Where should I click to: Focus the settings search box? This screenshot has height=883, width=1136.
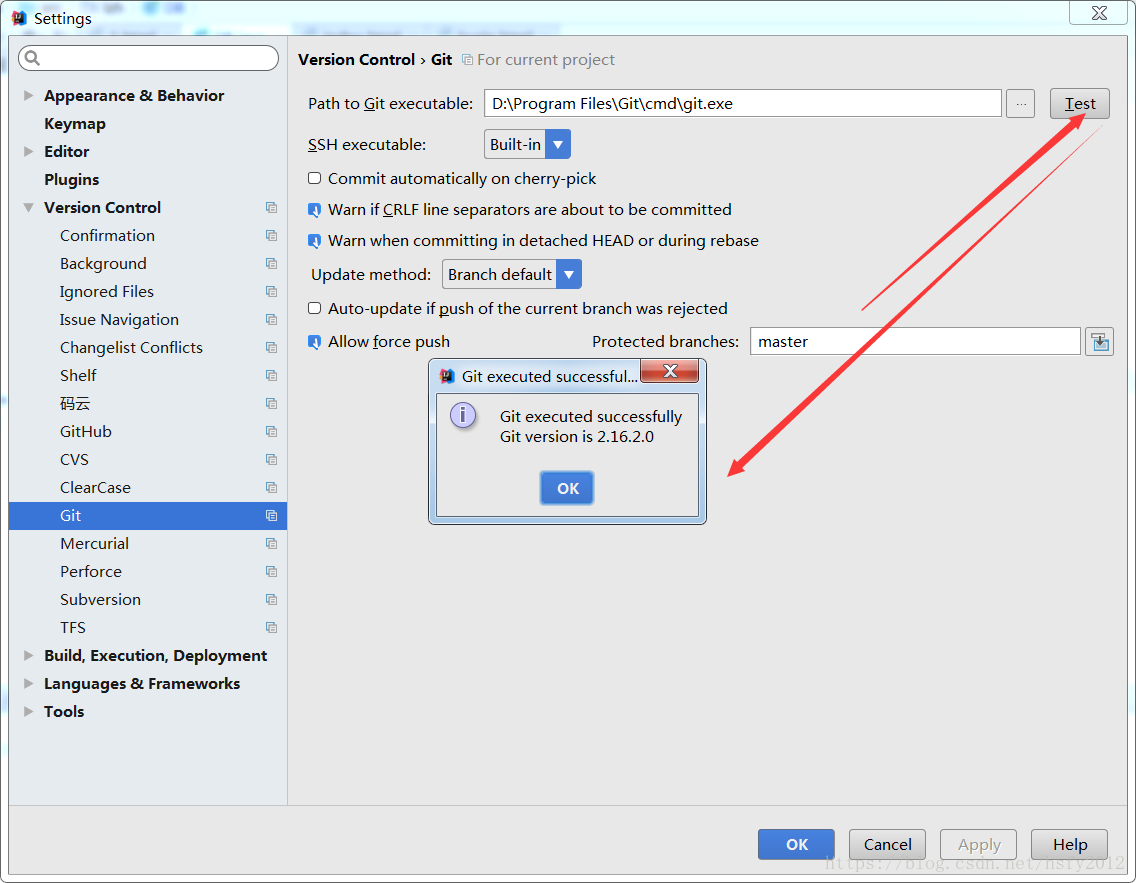tap(149, 58)
